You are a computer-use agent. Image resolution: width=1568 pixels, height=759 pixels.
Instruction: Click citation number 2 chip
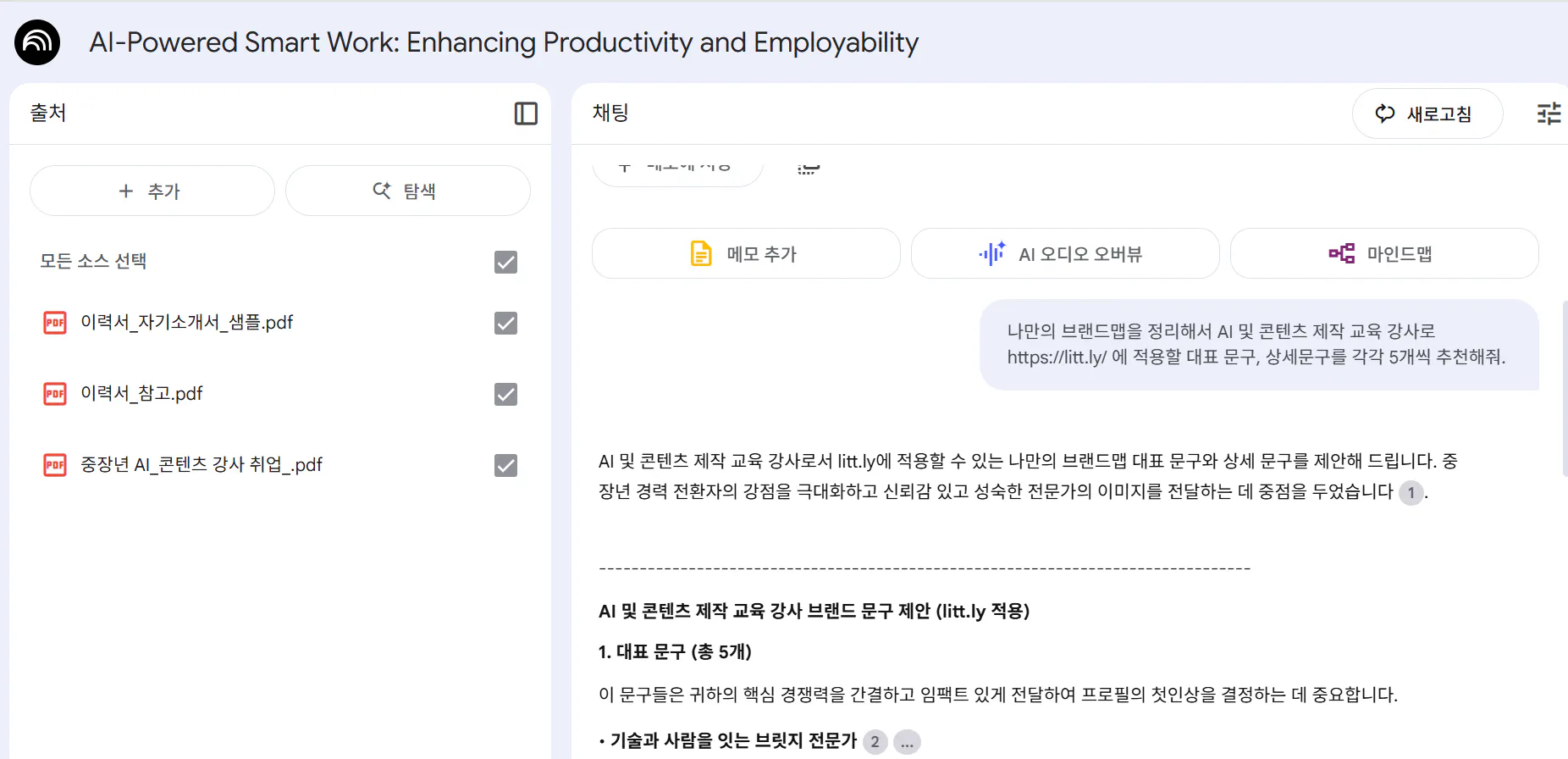coord(875,742)
